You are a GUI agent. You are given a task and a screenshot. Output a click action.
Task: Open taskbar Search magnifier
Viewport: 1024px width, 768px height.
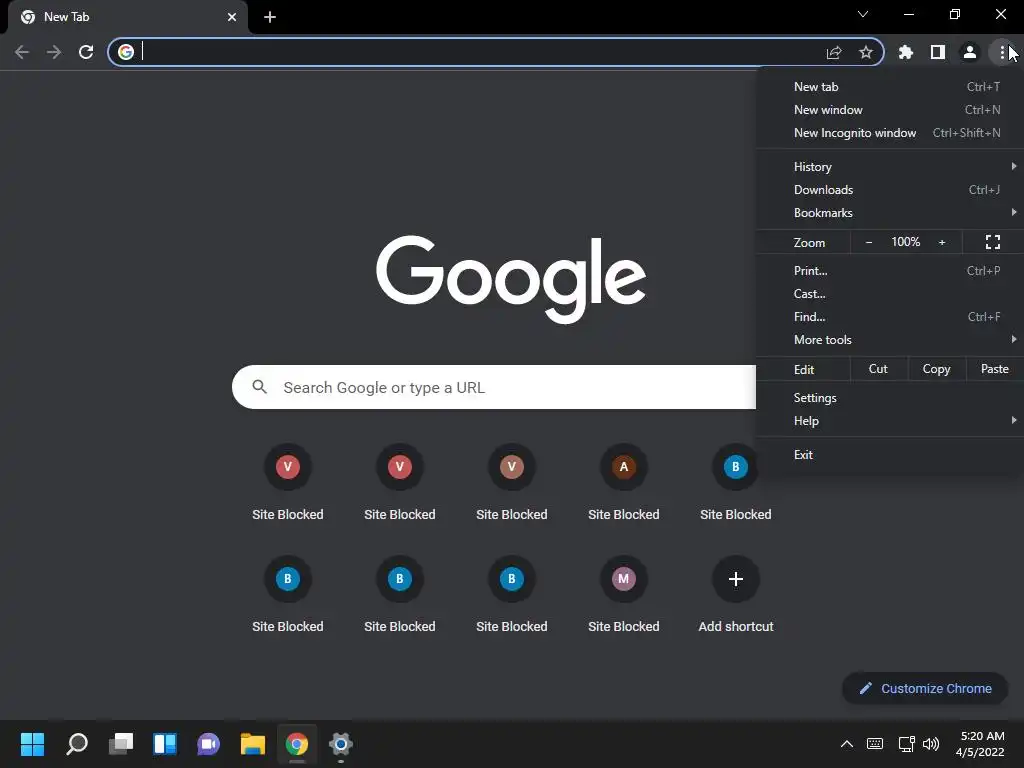77,744
